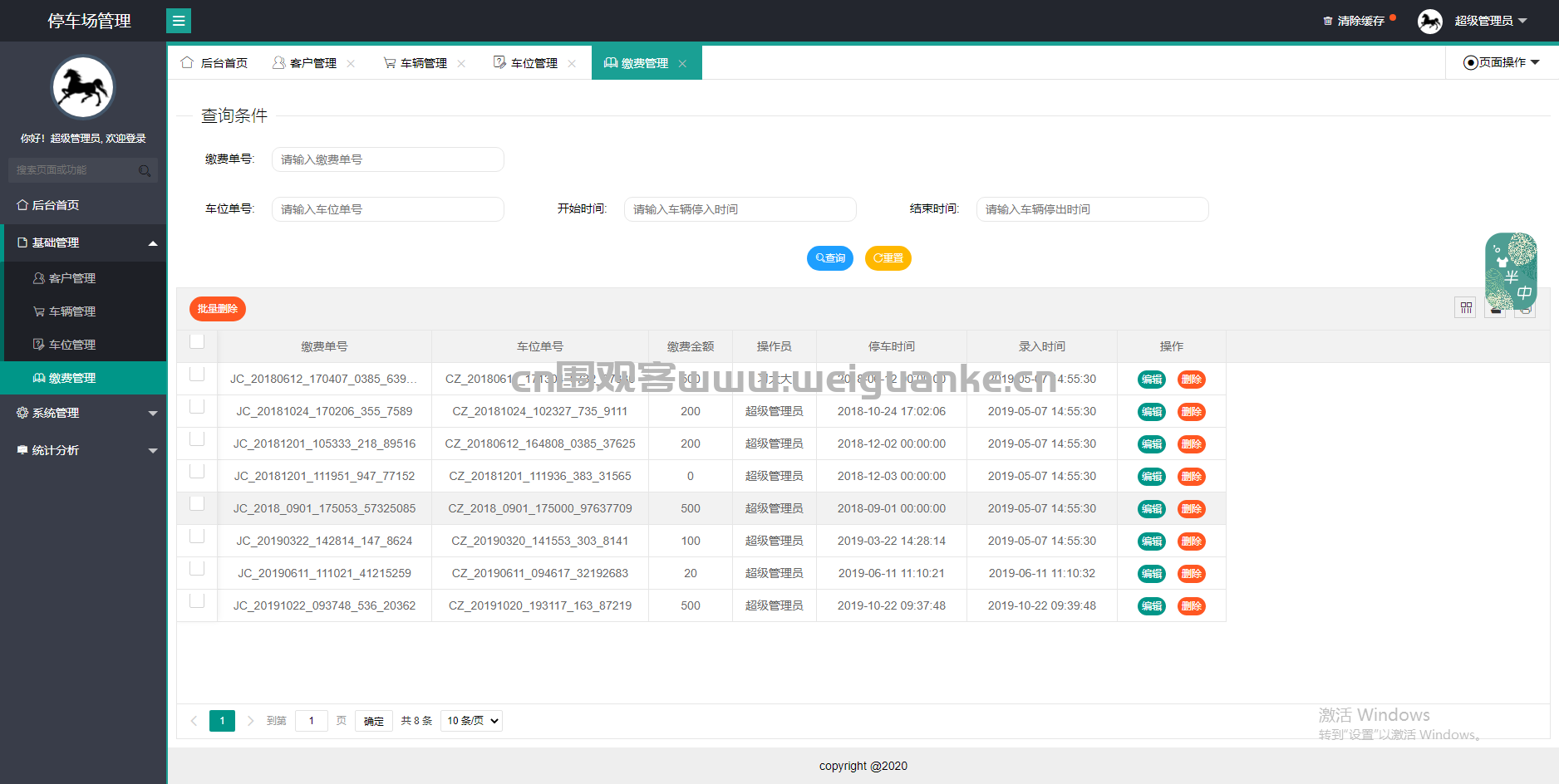Click the blue 查询 button
This screenshot has width=1559, height=784.
click(x=830, y=258)
